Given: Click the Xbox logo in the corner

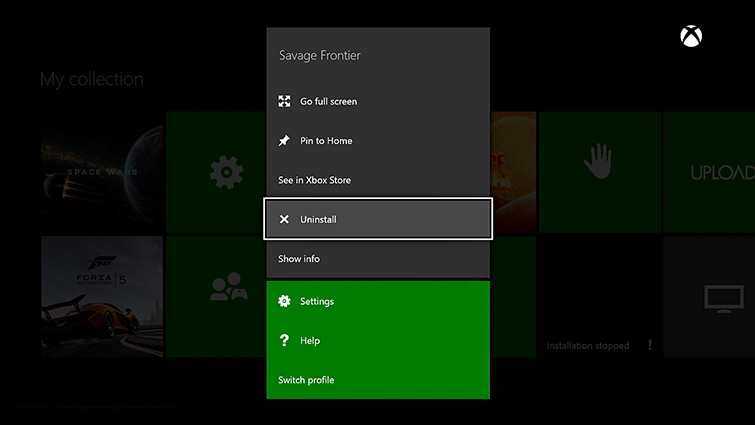Looking at the screenshot, I should pos(691,38).
